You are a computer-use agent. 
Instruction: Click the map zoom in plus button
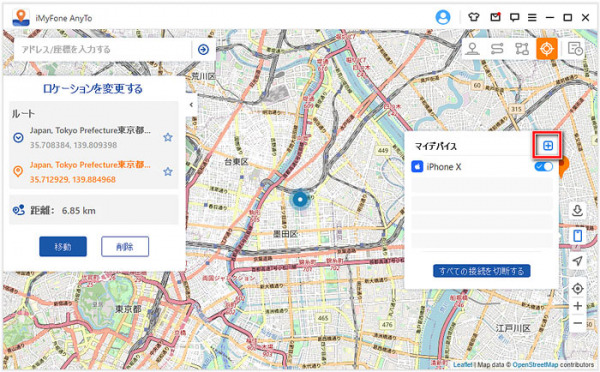click(577, 306)
